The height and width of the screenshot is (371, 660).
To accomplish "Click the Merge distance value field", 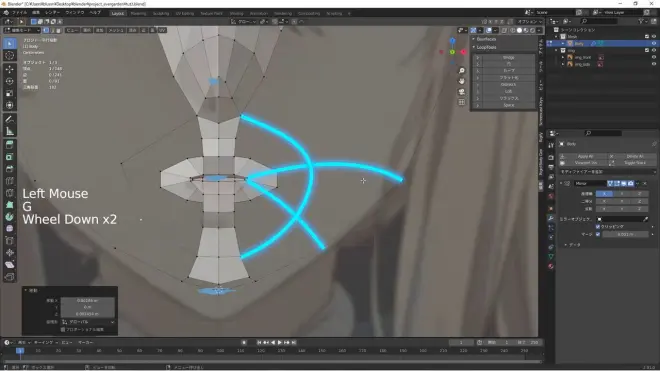I will 625,234.
